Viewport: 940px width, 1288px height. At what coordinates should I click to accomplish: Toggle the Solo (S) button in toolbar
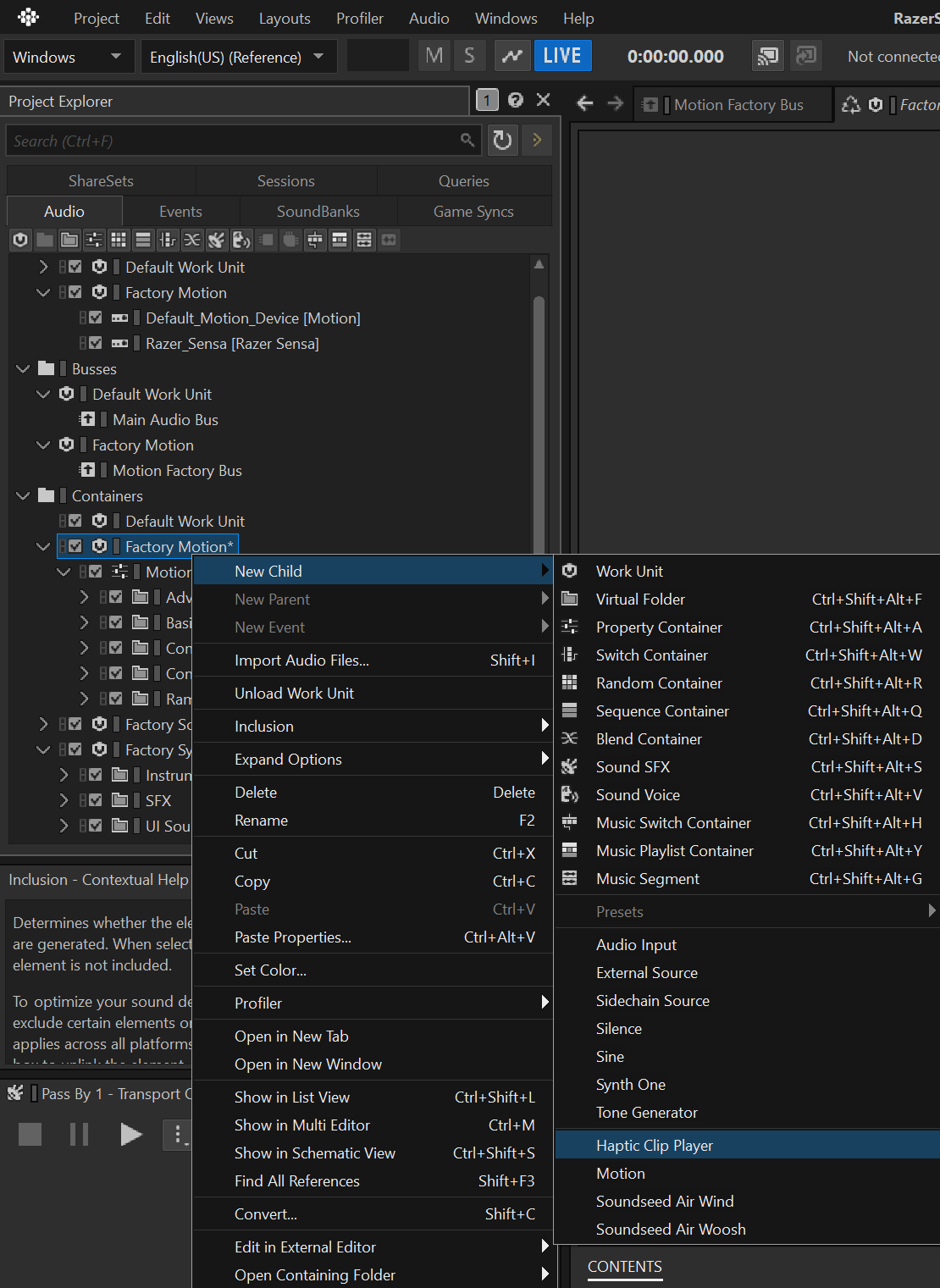pos(469,56)
